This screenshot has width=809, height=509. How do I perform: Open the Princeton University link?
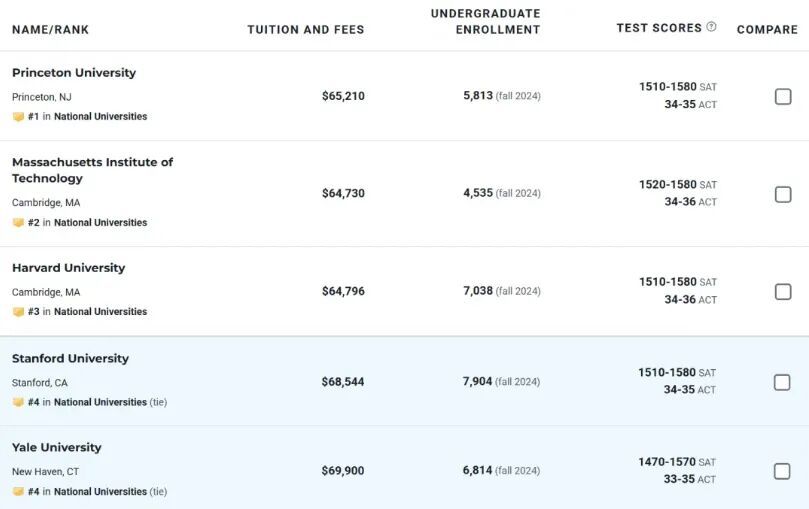tap(74, 73)
